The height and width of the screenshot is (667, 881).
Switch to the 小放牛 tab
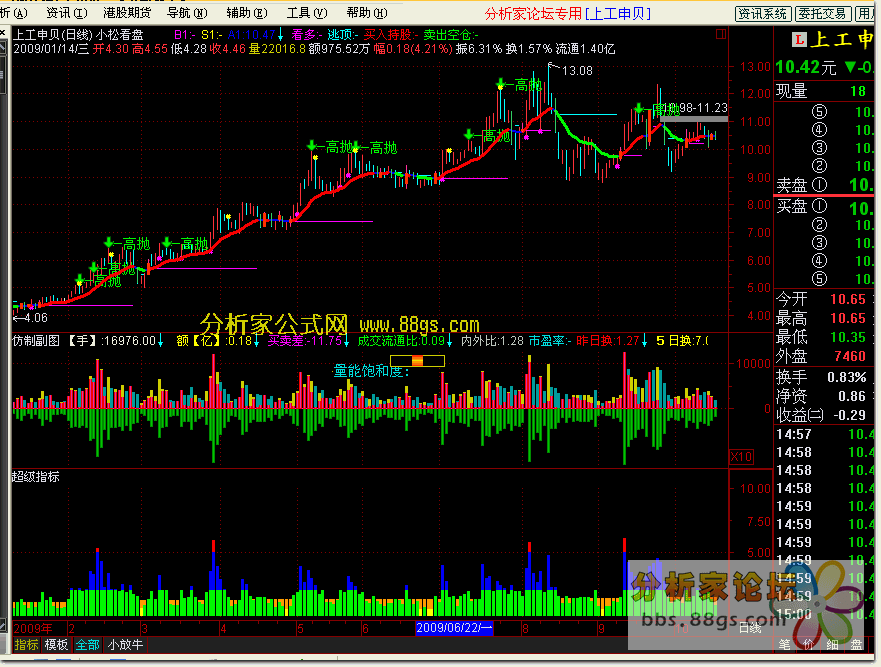point(125,645)
